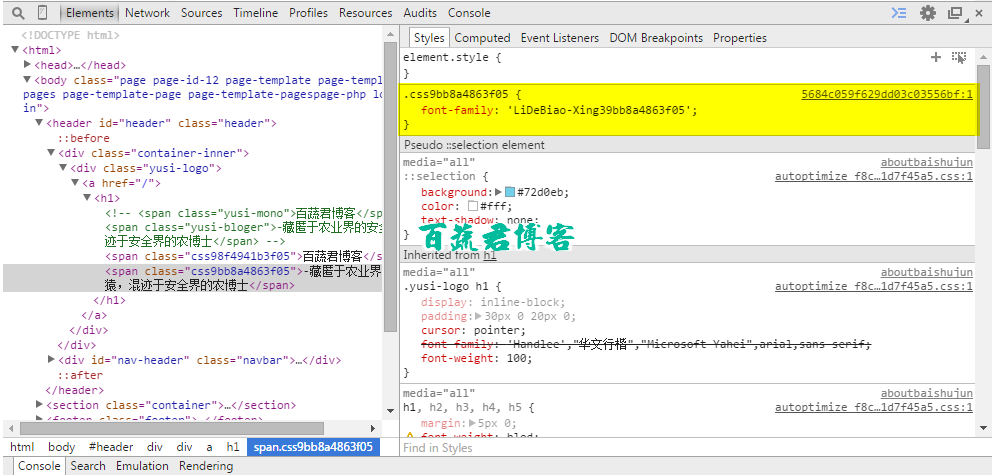Screen dimensions: 993x475
Task: Open color swatch #fff
Action: pos(472,206)
